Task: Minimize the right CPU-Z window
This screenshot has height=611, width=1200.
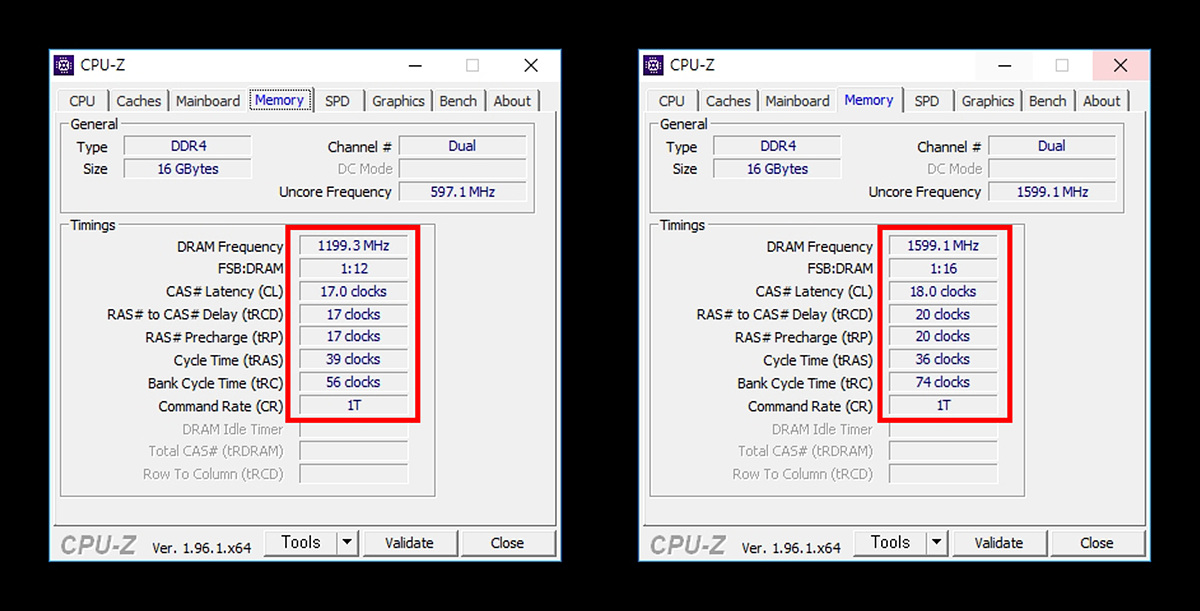Action: click(x=1004, y=66)
